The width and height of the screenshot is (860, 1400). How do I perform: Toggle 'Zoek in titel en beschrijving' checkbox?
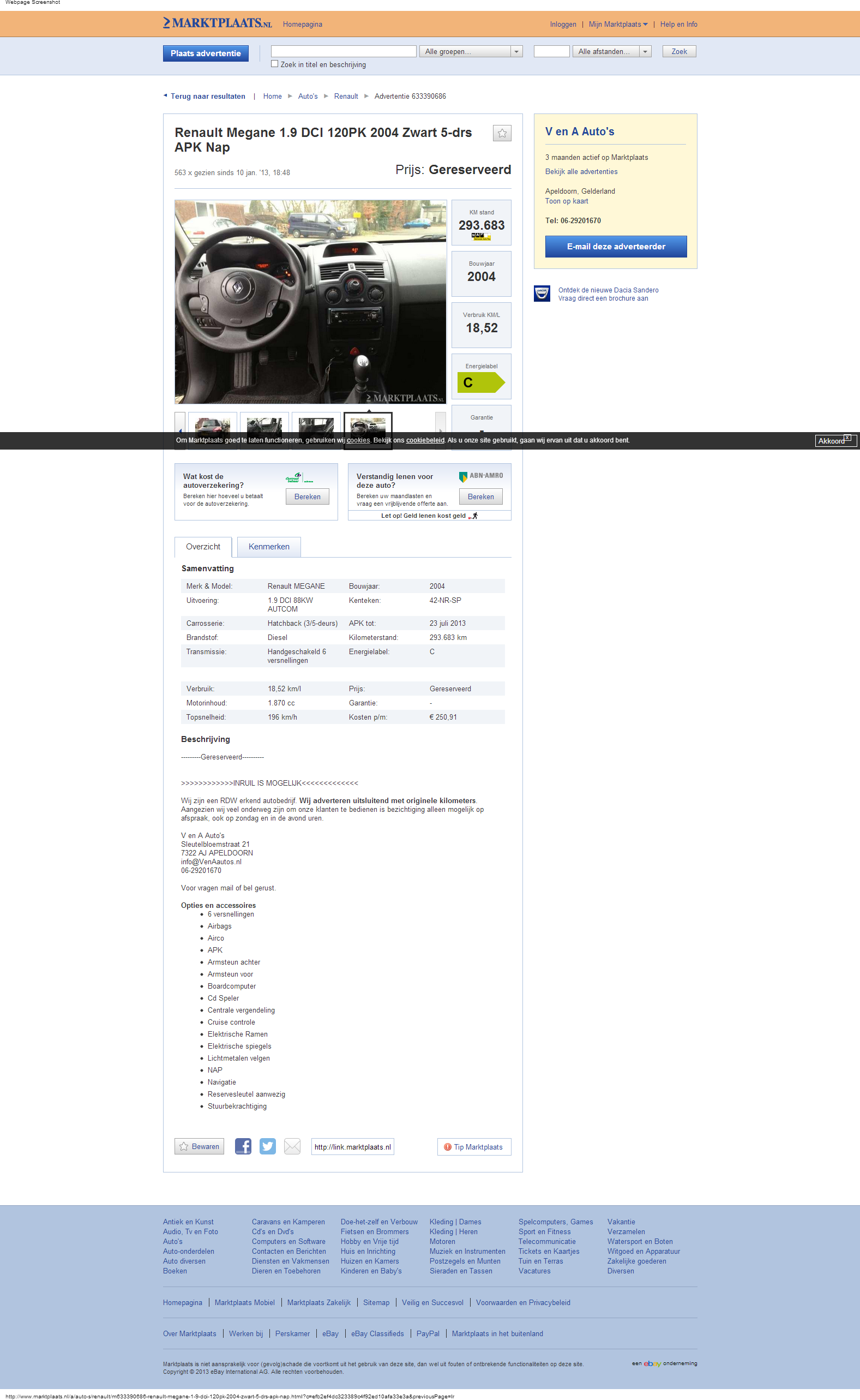[x=275, y=64]
